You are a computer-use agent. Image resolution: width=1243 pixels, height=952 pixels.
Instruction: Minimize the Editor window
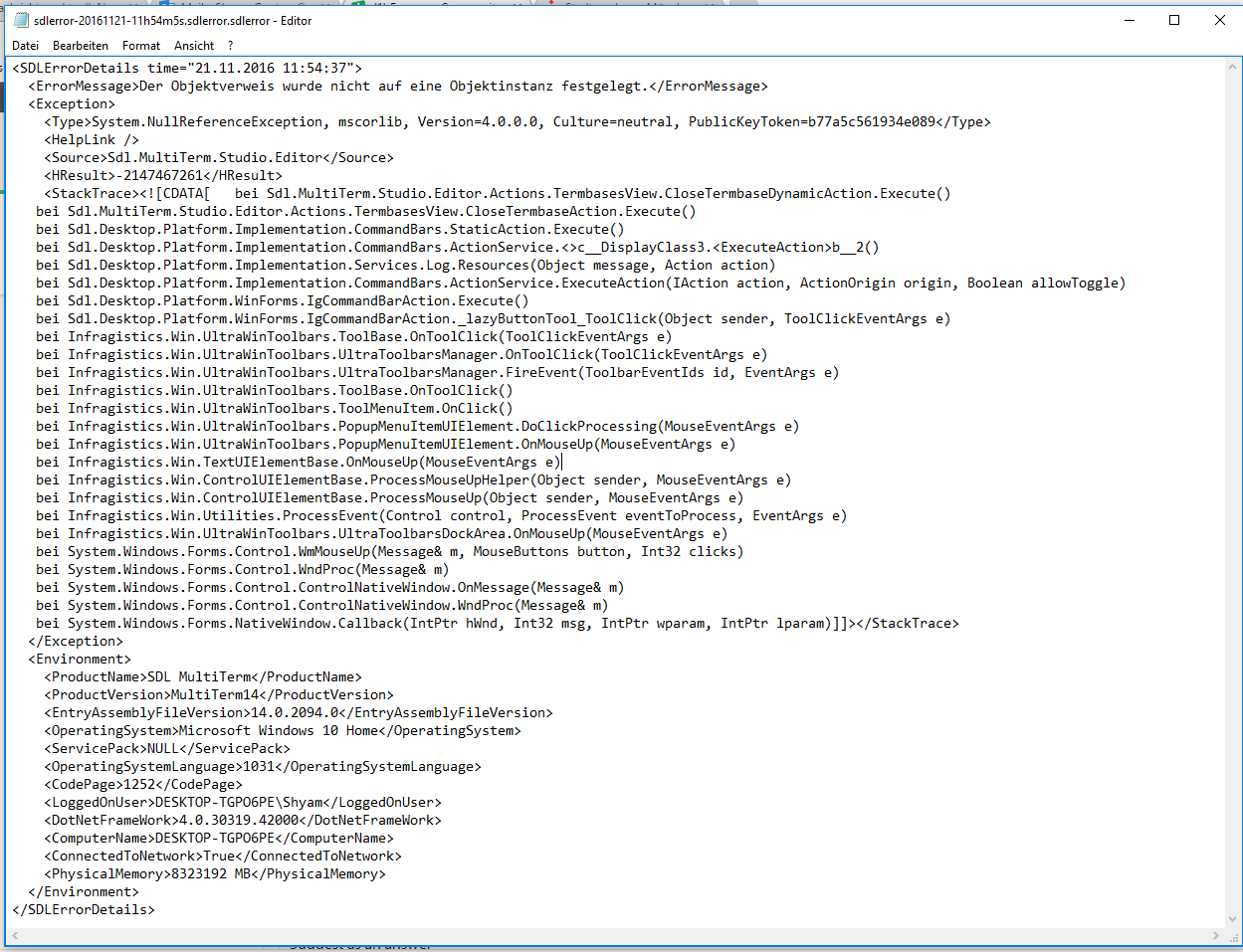[x=1130, y=20]
